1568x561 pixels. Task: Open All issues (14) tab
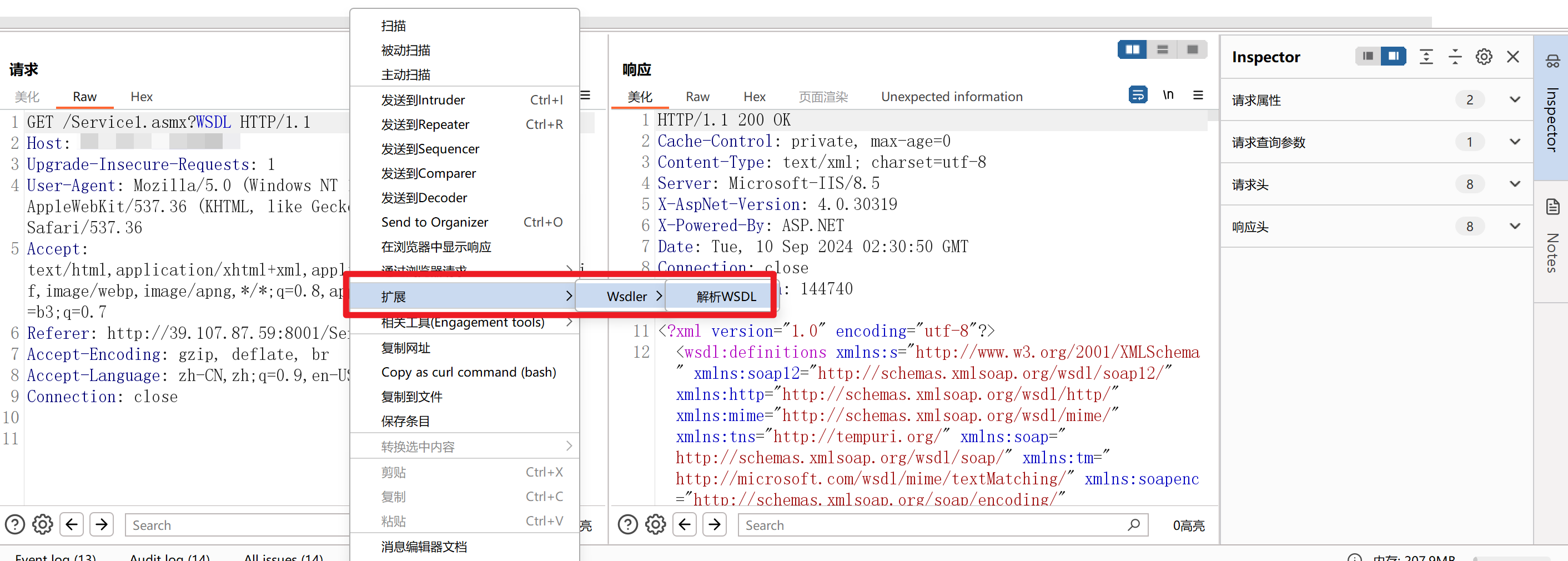pyautogui.click(x=284, y=557)
